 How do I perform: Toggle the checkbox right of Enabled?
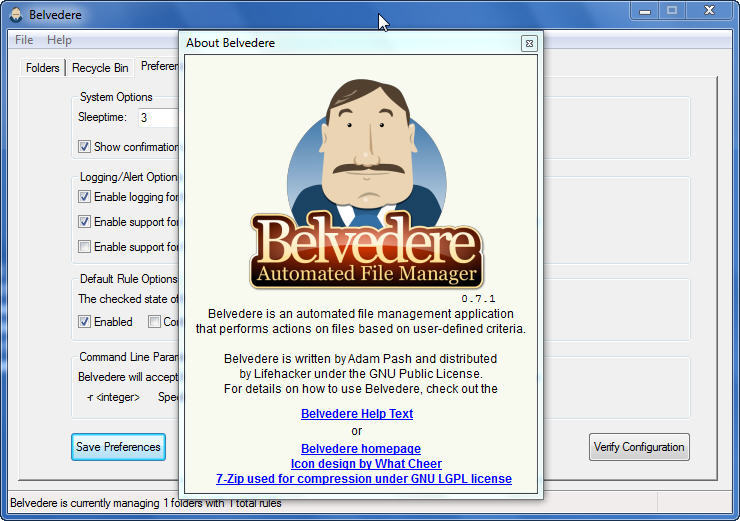(154, 322)
